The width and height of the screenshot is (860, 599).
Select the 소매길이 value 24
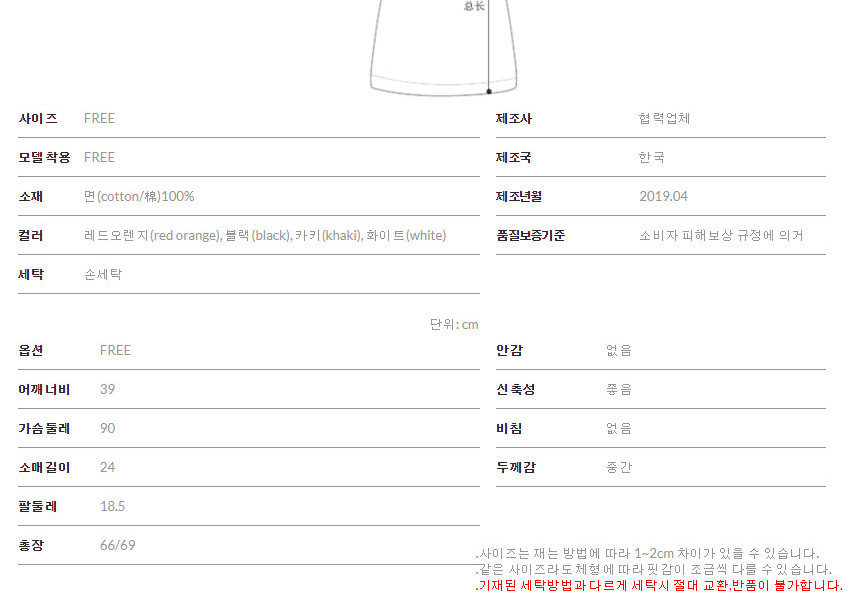[x=108, y=467]
